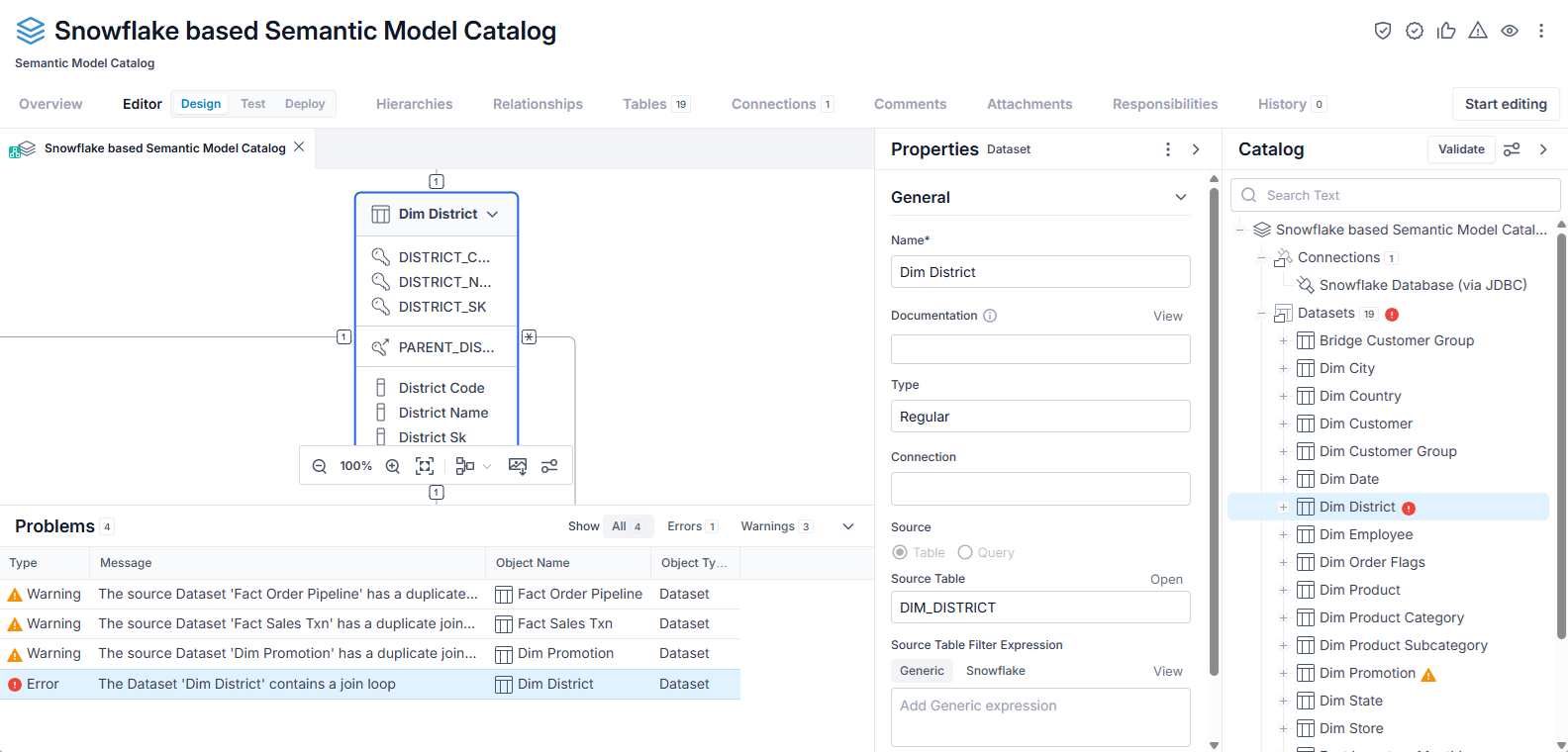The height and width of the screenshot is (752, 1568).
Task: Click View next to Documentation
Action: click(1168, 317)
